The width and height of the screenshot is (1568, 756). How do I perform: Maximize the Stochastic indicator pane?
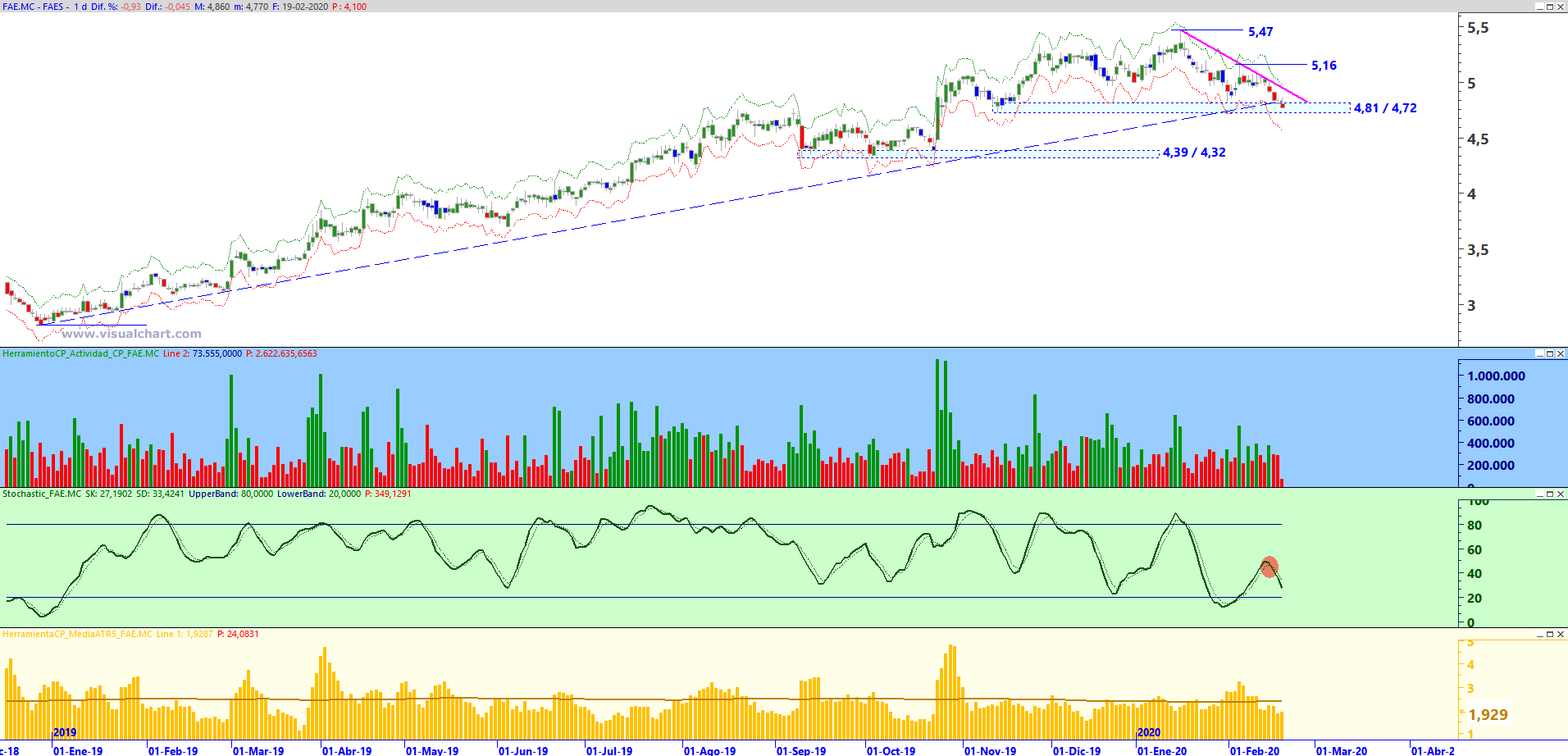point(1550,494)
